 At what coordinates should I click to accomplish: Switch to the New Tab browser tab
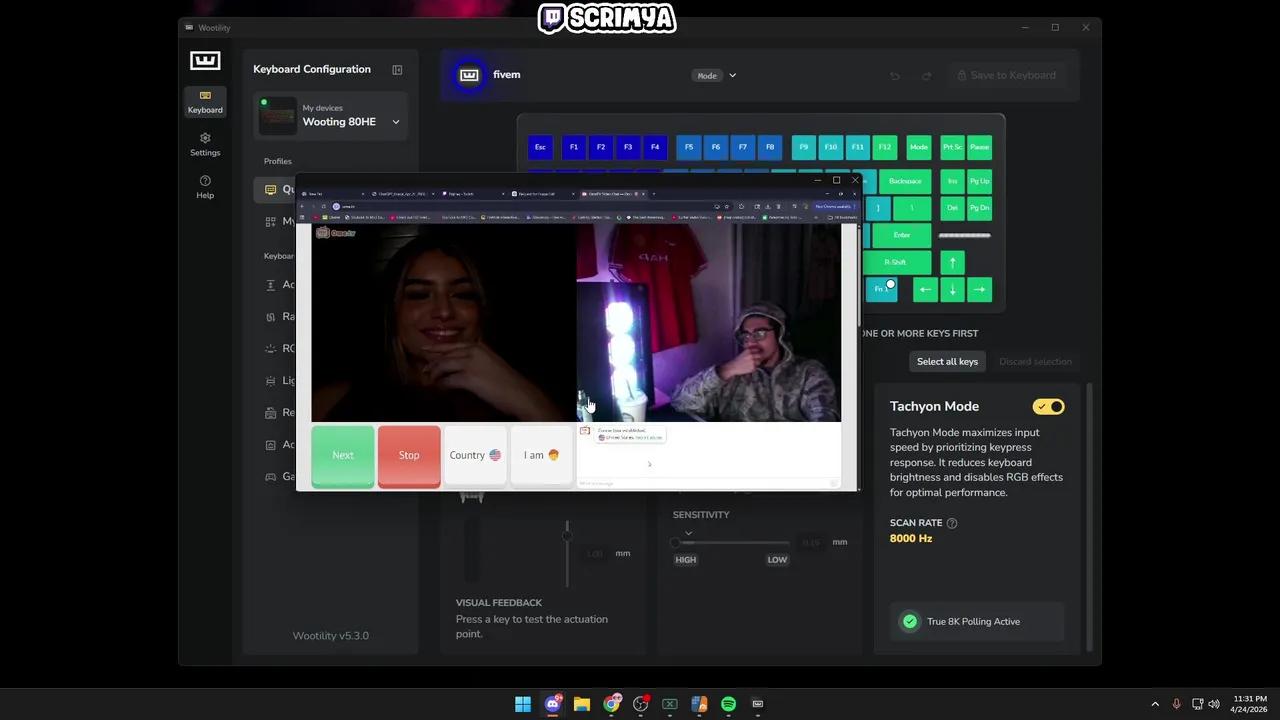(x=332, y=194)
